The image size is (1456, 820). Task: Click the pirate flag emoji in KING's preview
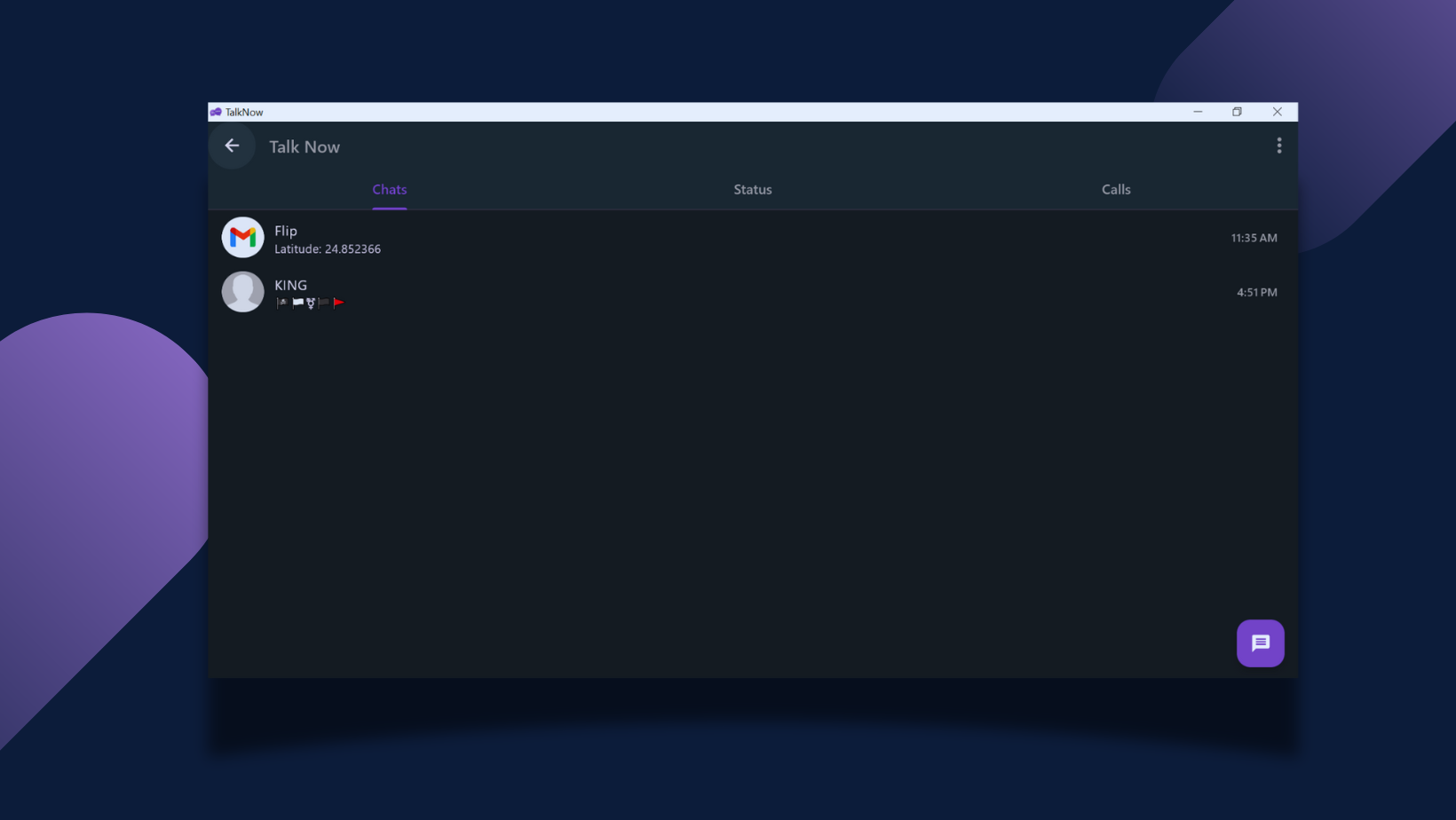click(281, 302)
